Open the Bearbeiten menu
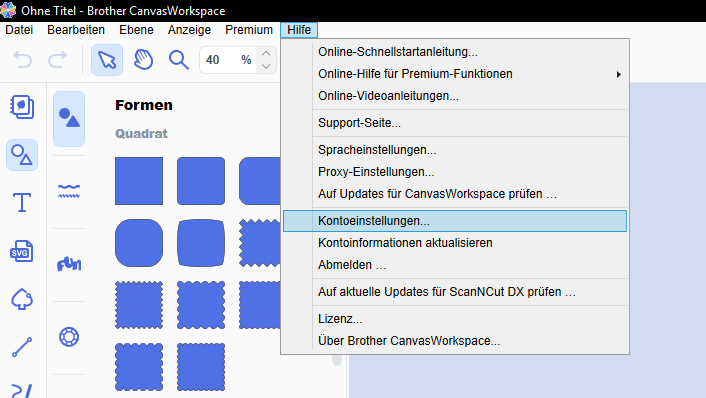The image size is (706, 398). tap(76, 30)
